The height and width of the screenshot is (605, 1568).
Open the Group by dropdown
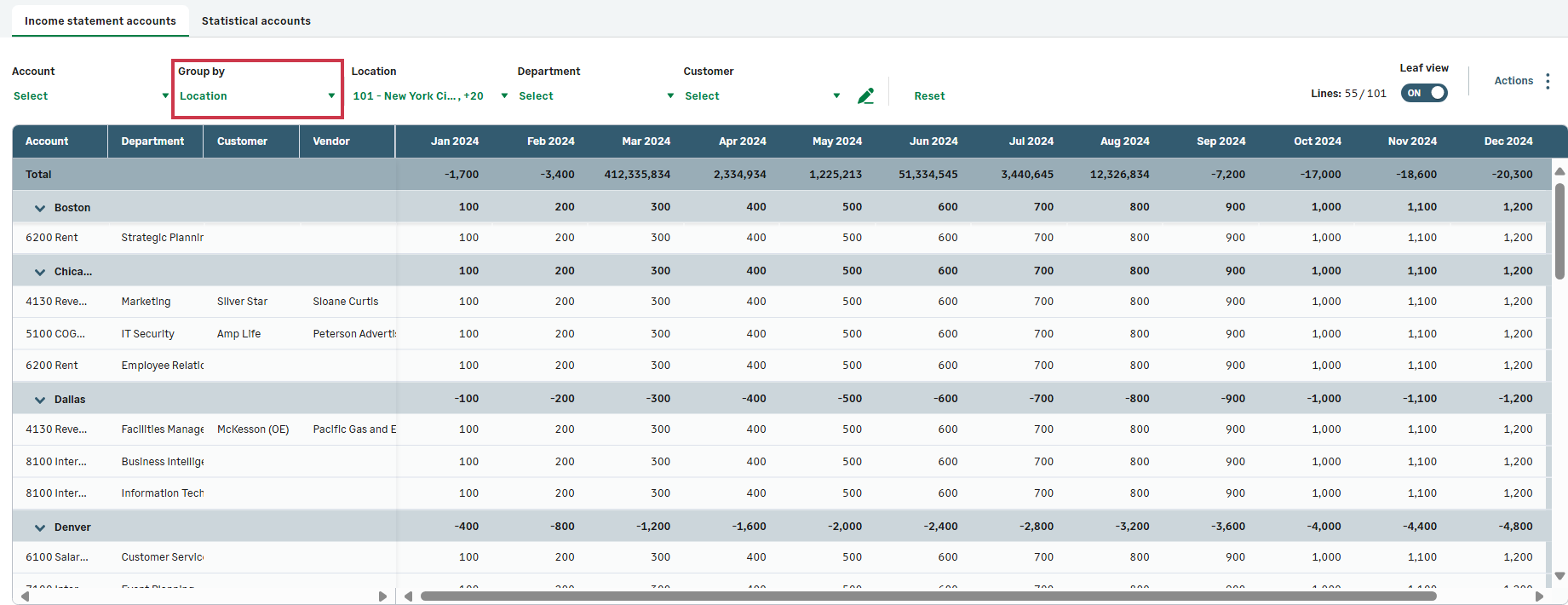pyautogui.click(x=256, y=96)
